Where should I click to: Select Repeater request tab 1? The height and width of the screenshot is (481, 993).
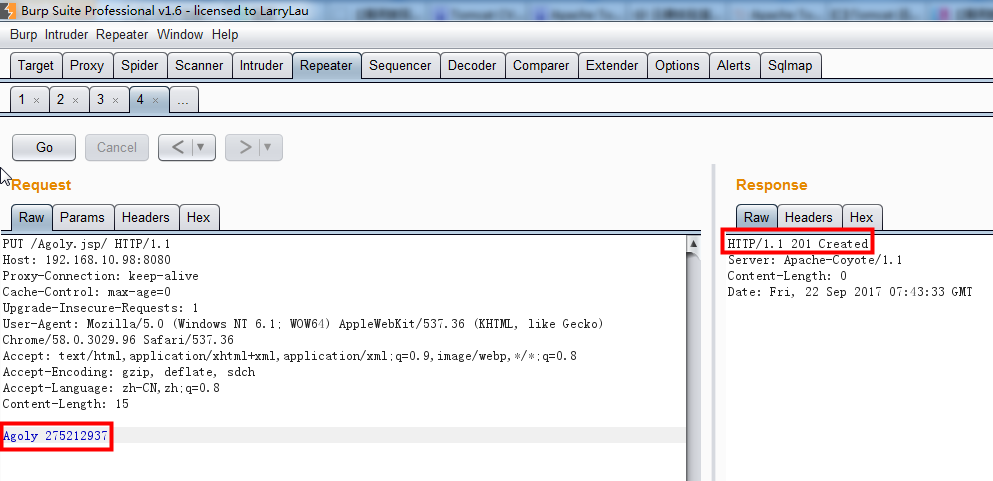22,100
